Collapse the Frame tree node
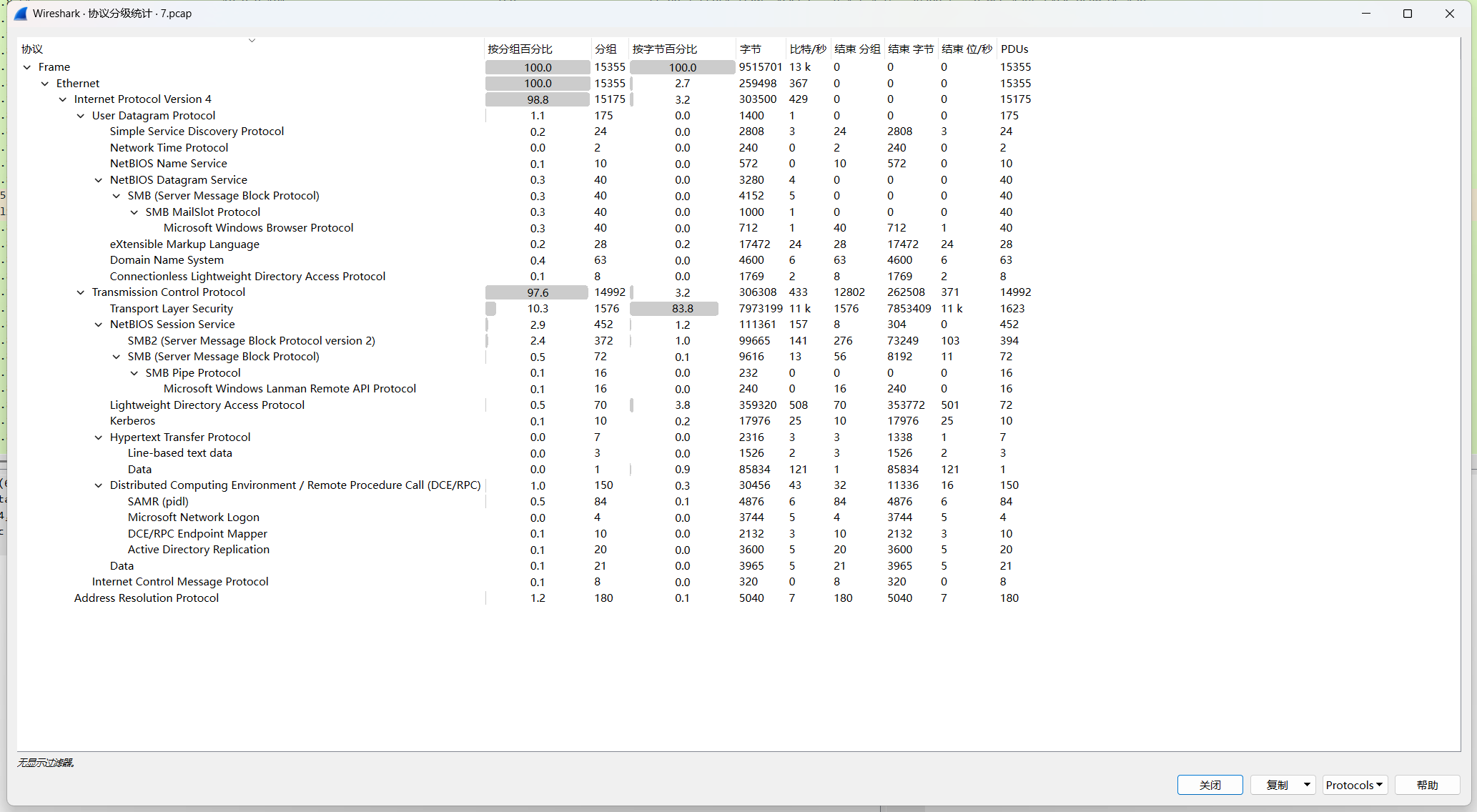Image resolution: width=1477 pixels, height=812 pixels. pyautogui.click(x=27, y=67)
